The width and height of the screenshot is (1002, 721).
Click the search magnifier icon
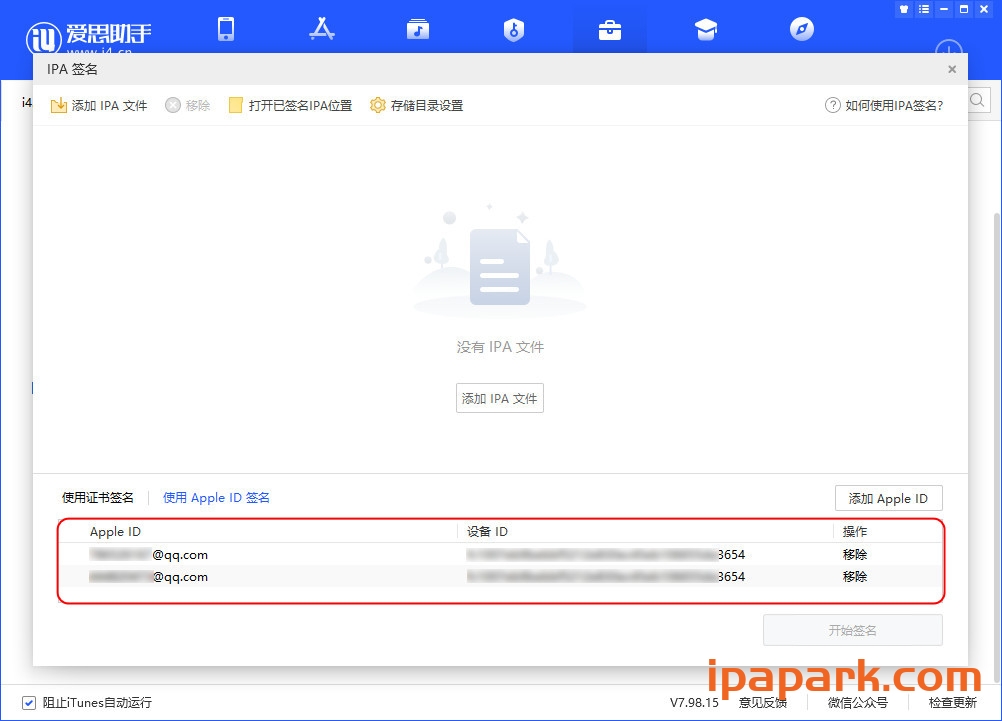[x=977, y=100]
